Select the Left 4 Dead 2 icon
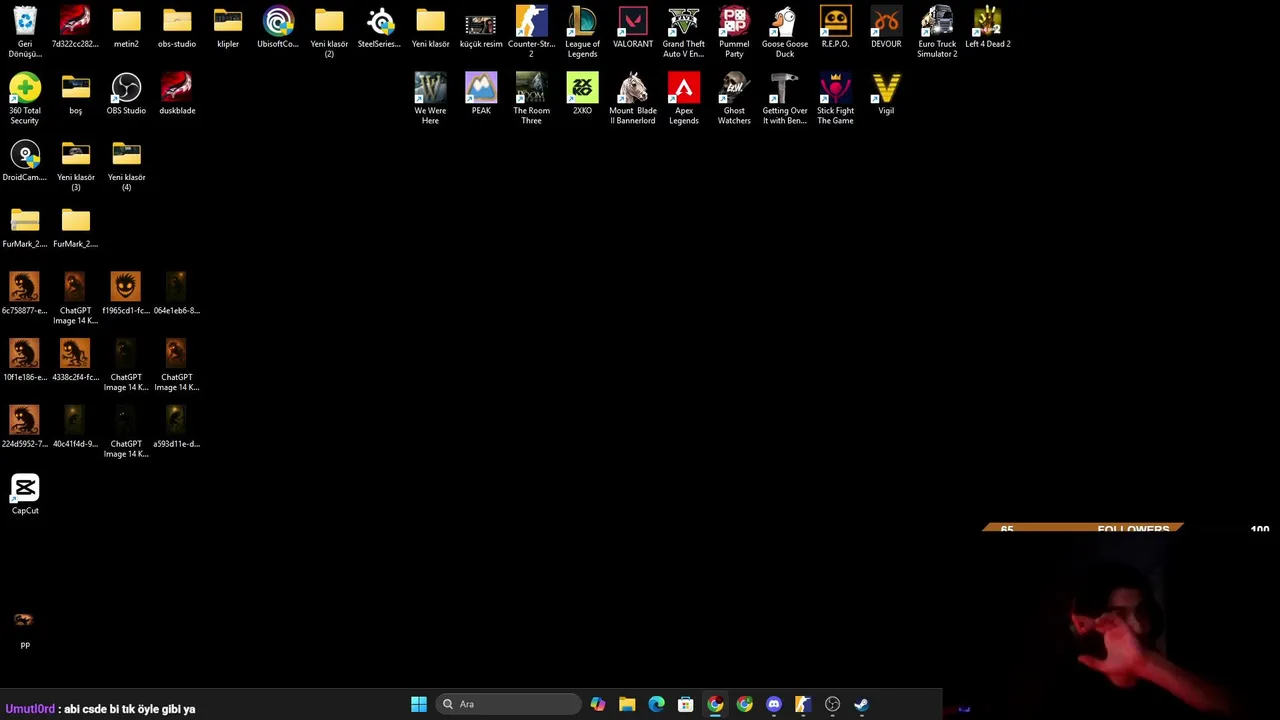The height and width of the screenshot is (720, 1280). coord(987,28)
